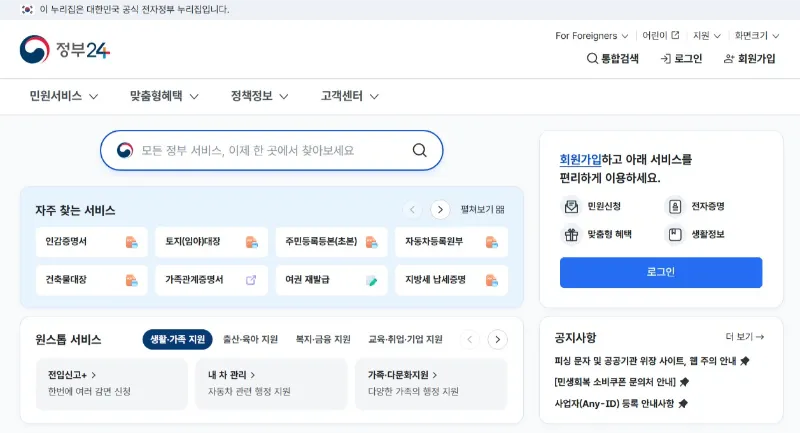Image resolution: width=800 pixels, height=433 pixels.
Task: Open the 내 차 관리 card
Action: 271,384
